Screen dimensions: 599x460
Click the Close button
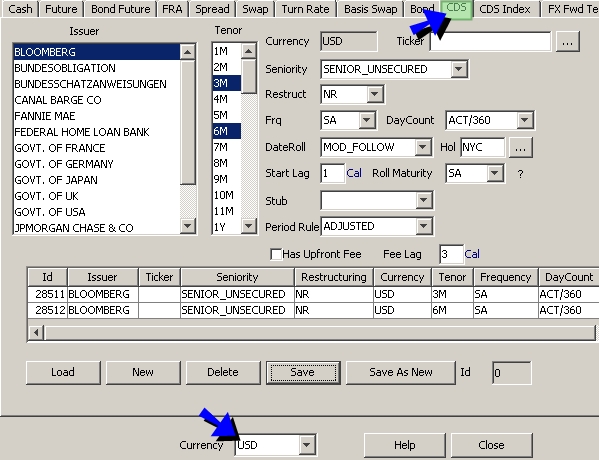[x=491, y=445]
